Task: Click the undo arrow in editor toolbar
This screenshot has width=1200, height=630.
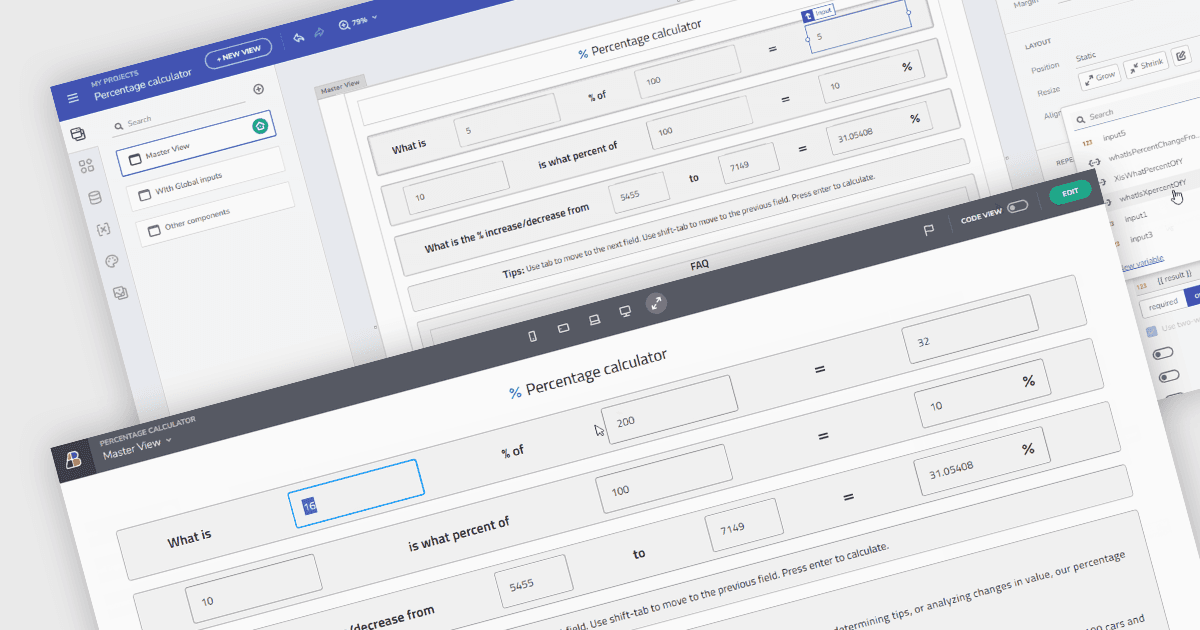Action: point(298,38)
